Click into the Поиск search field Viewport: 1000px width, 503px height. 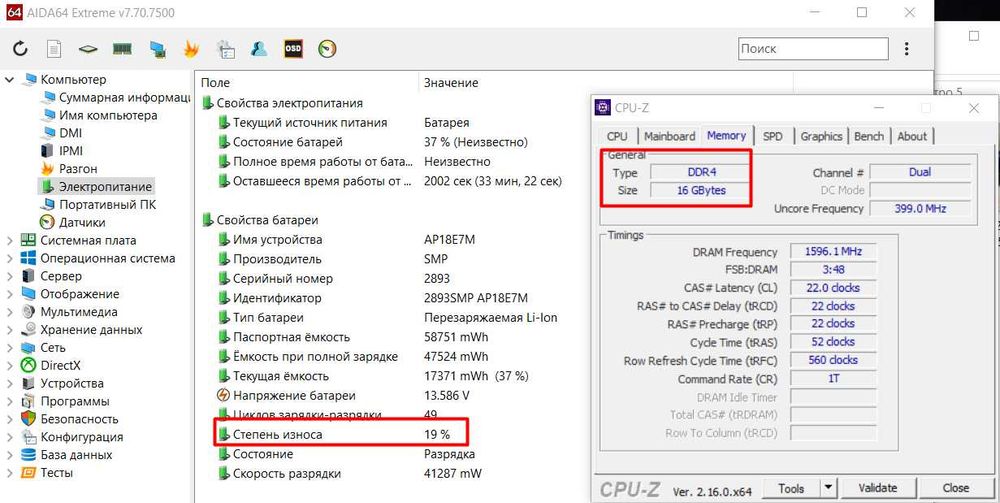click(813, 48)
